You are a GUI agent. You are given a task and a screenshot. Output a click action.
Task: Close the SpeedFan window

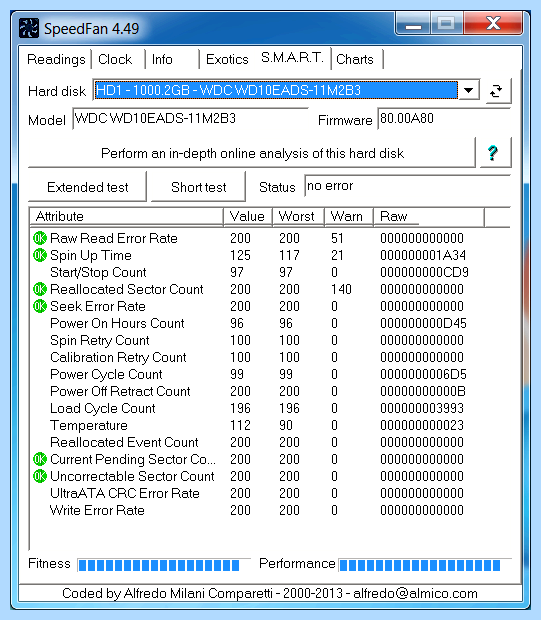tap(493, 23)
